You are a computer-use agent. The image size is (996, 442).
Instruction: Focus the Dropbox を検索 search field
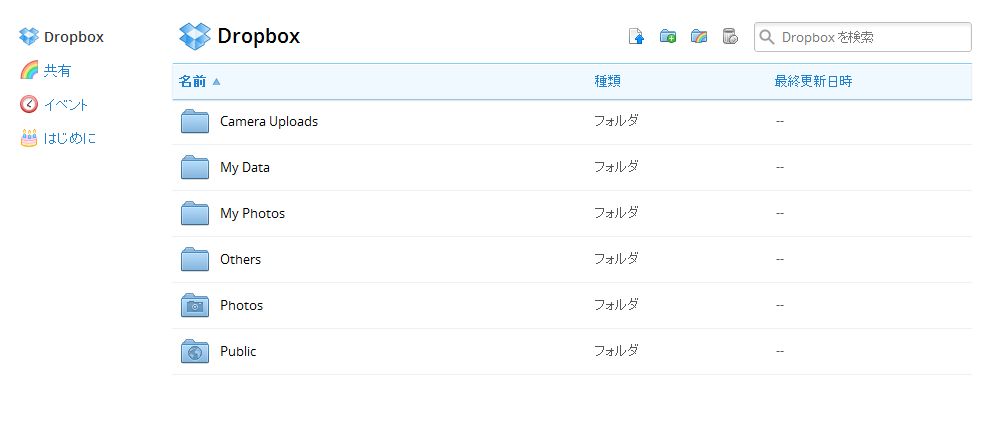click(863, 37)
